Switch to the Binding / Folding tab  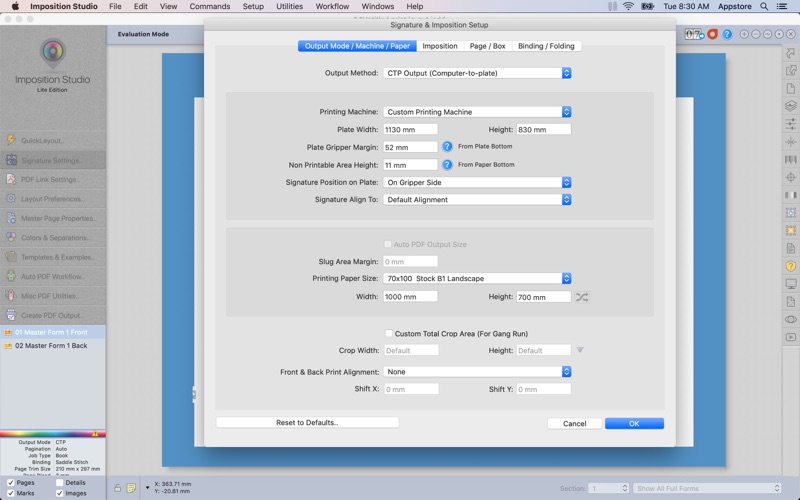point(546,46)
